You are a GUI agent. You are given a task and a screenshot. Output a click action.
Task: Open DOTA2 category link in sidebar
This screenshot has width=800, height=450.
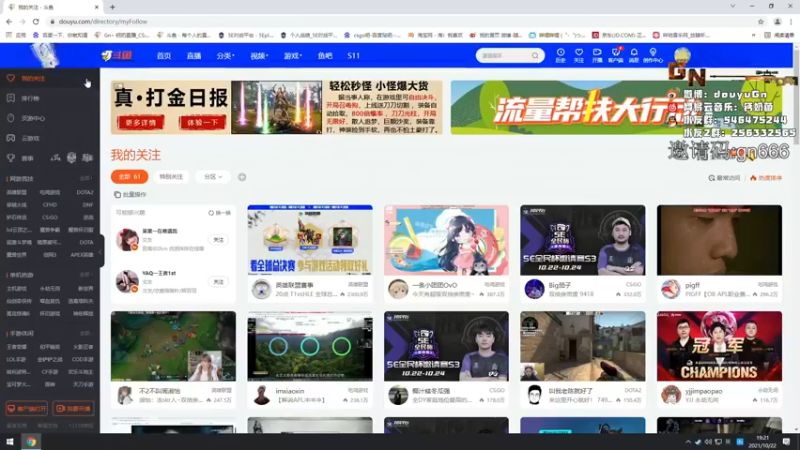point(85,192)
